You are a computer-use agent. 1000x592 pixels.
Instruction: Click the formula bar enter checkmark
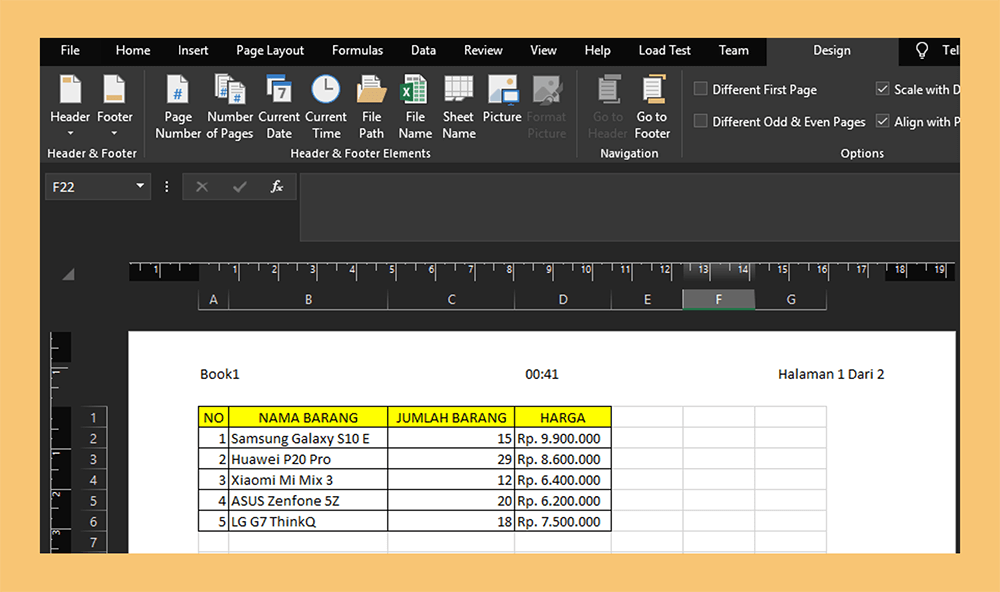(x=240, y=187)
